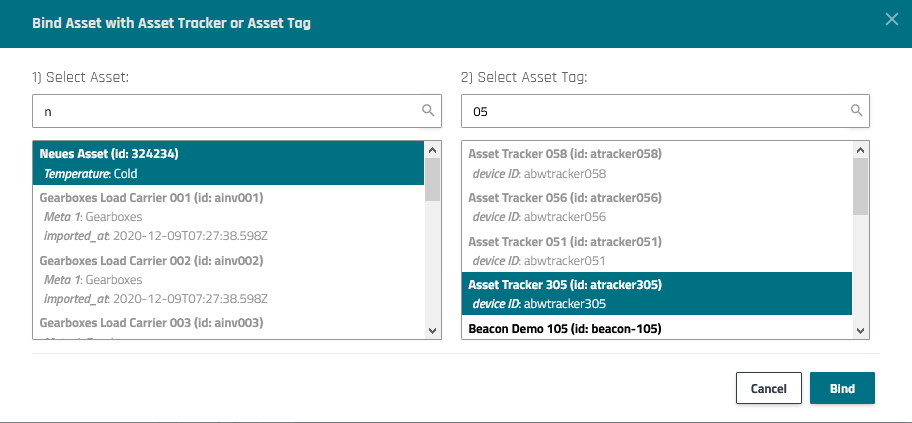Screen dimensions: 912x423
Task: Click the asset tag list scrollbar thumb
Action: [x=860, y=186]
